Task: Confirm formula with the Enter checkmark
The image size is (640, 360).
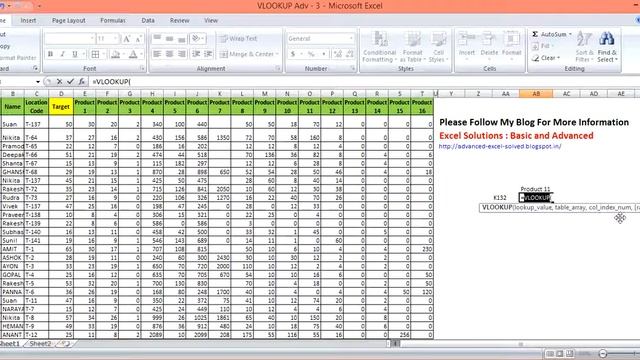Action: (70, 82)
